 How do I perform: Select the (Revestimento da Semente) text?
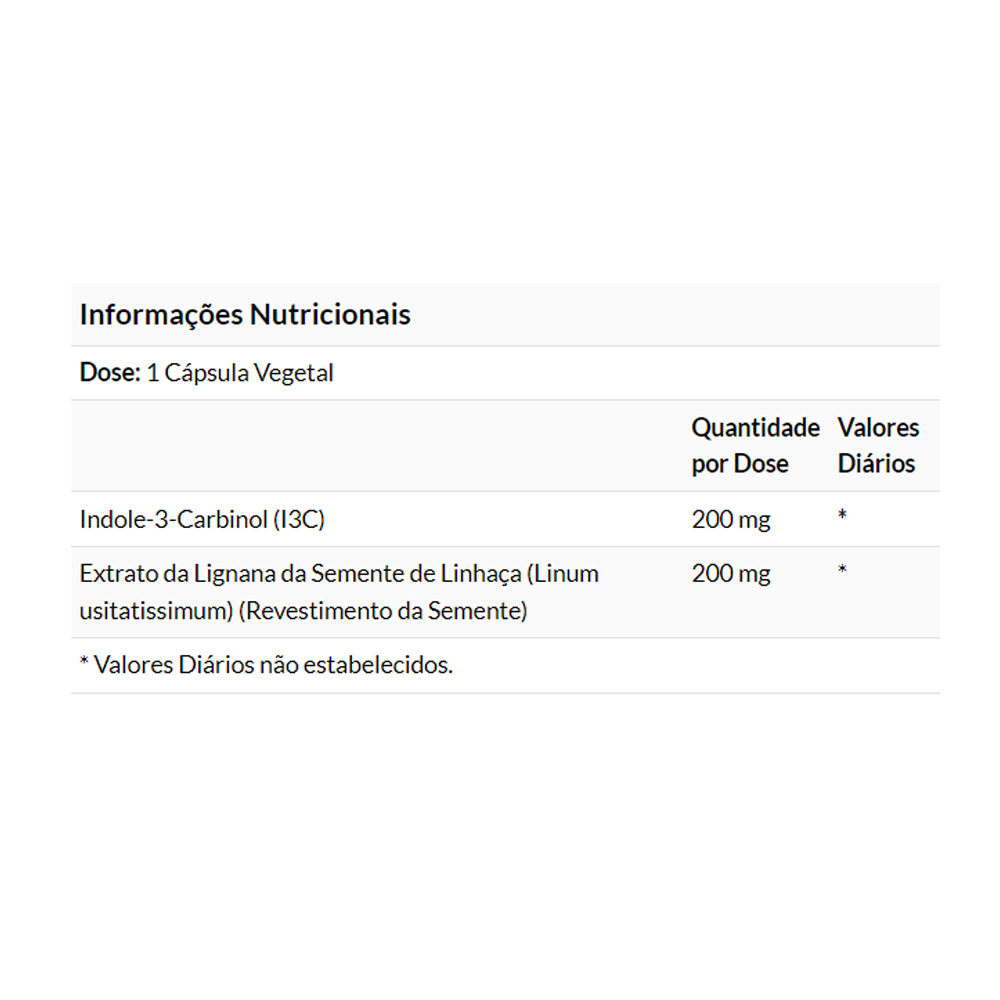point(383,610)
